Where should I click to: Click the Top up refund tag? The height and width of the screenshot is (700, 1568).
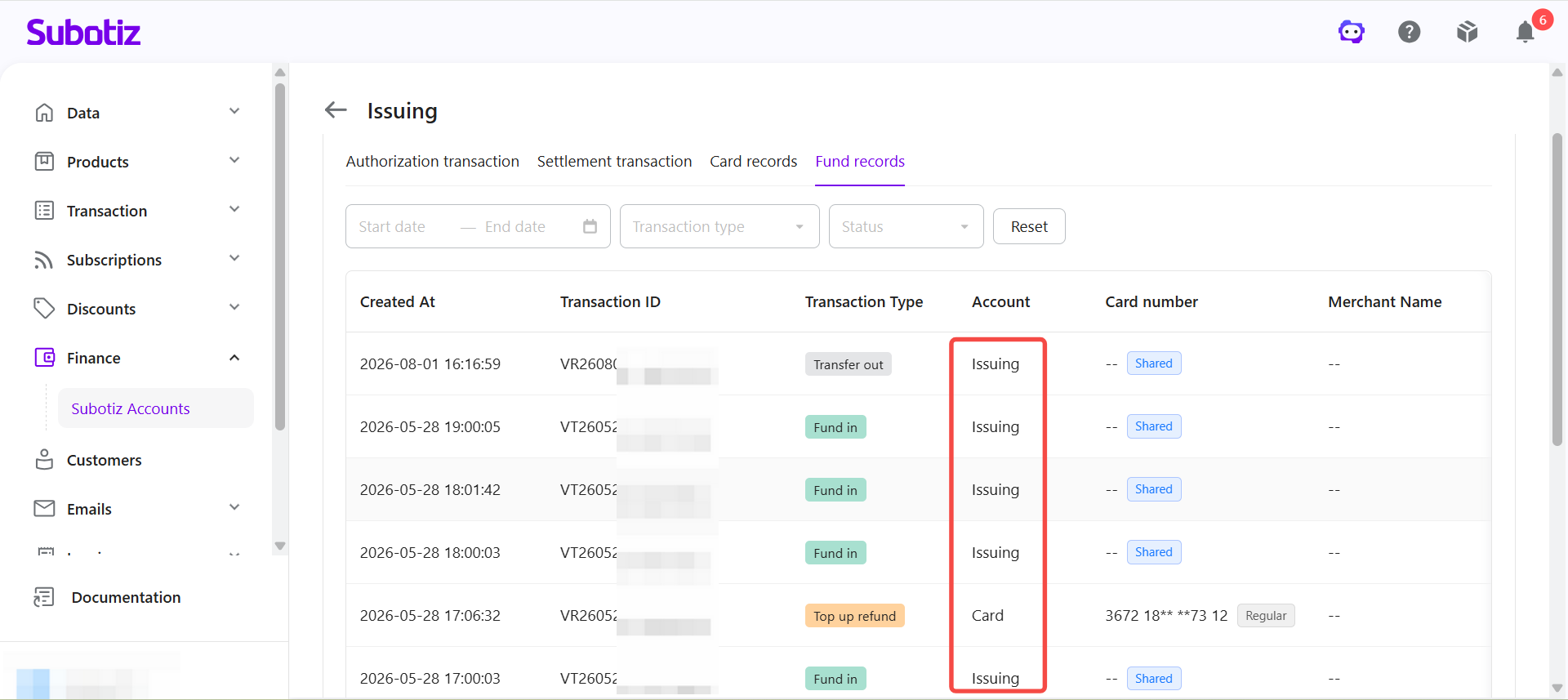click(x=855, y=616)
